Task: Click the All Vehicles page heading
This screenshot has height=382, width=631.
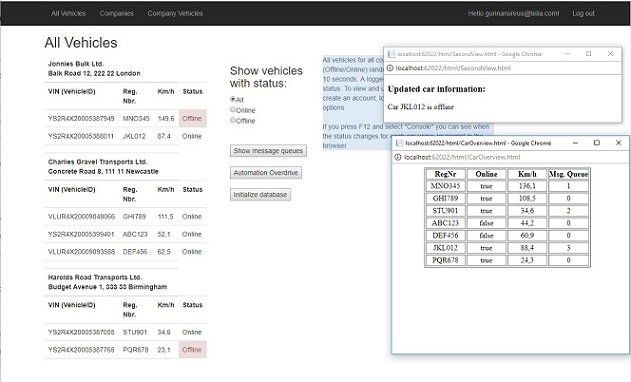Action: click(81, 43)
